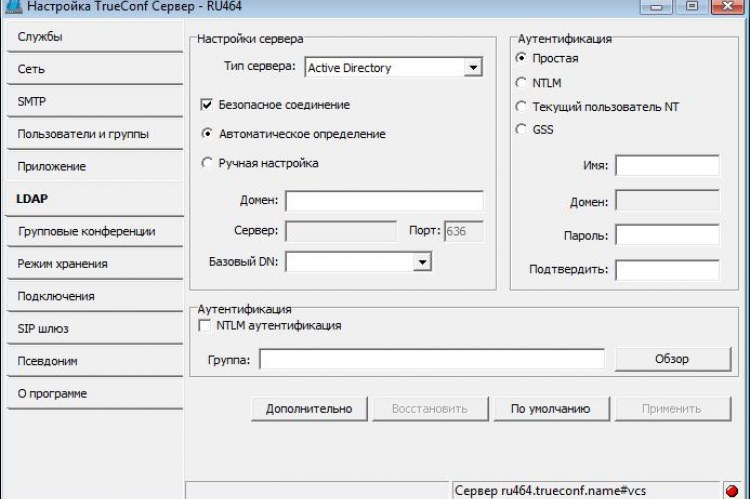Viewport: 750px width, 499px height.
Task: Pick GSS authentication radio button
Action: [521, 129]
